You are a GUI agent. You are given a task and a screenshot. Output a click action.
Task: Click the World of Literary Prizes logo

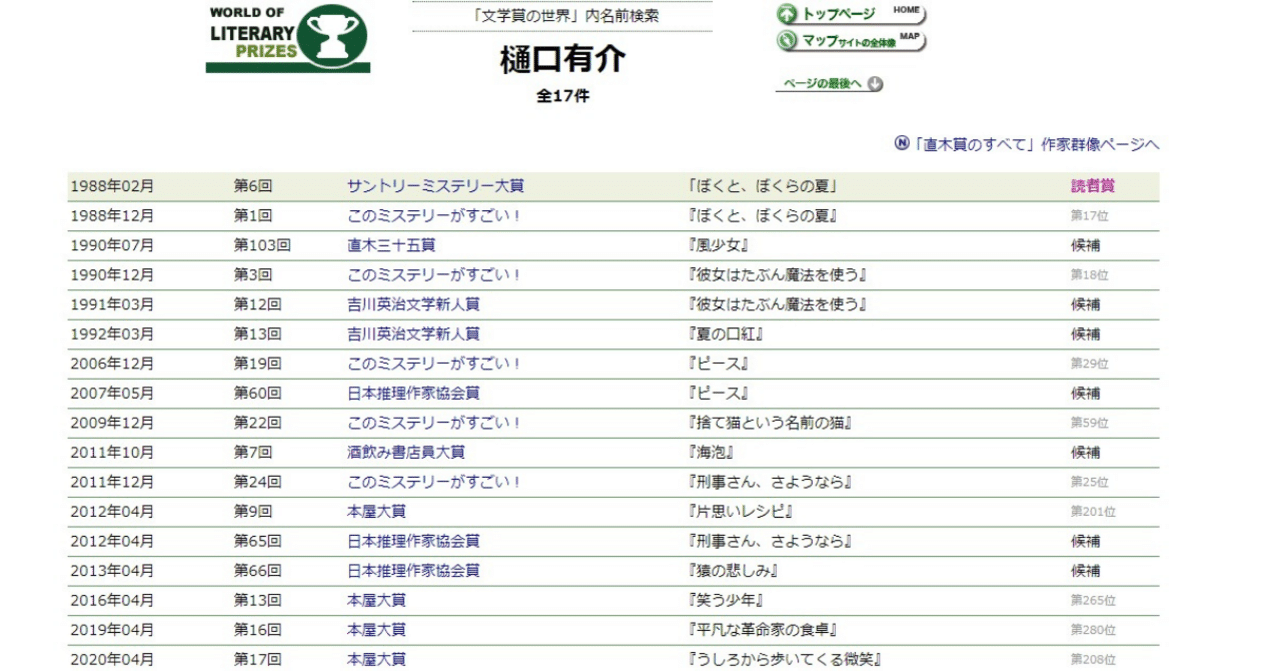point(288,38)
